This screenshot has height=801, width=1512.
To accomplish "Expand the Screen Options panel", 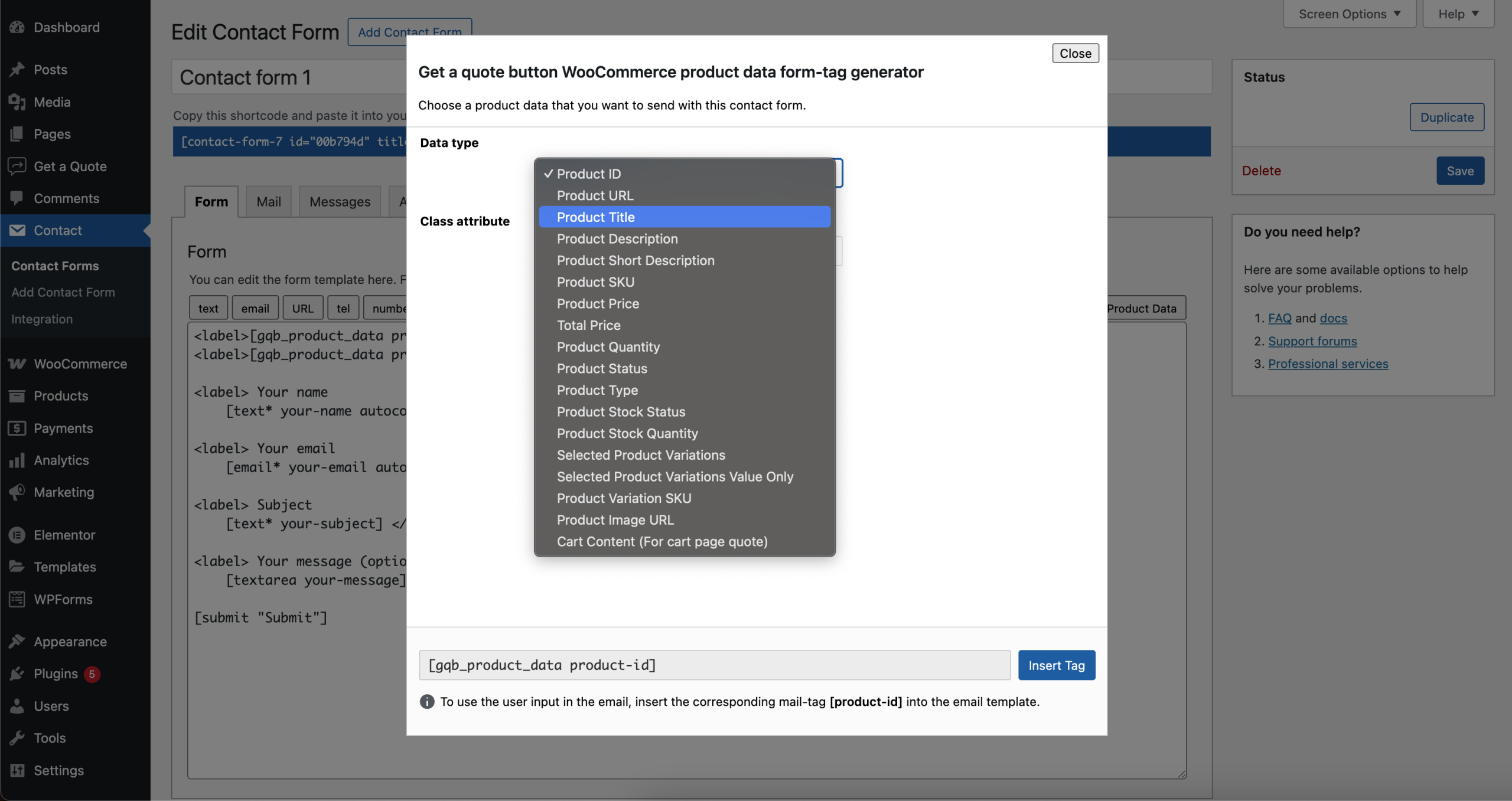I will point(1349,14).
